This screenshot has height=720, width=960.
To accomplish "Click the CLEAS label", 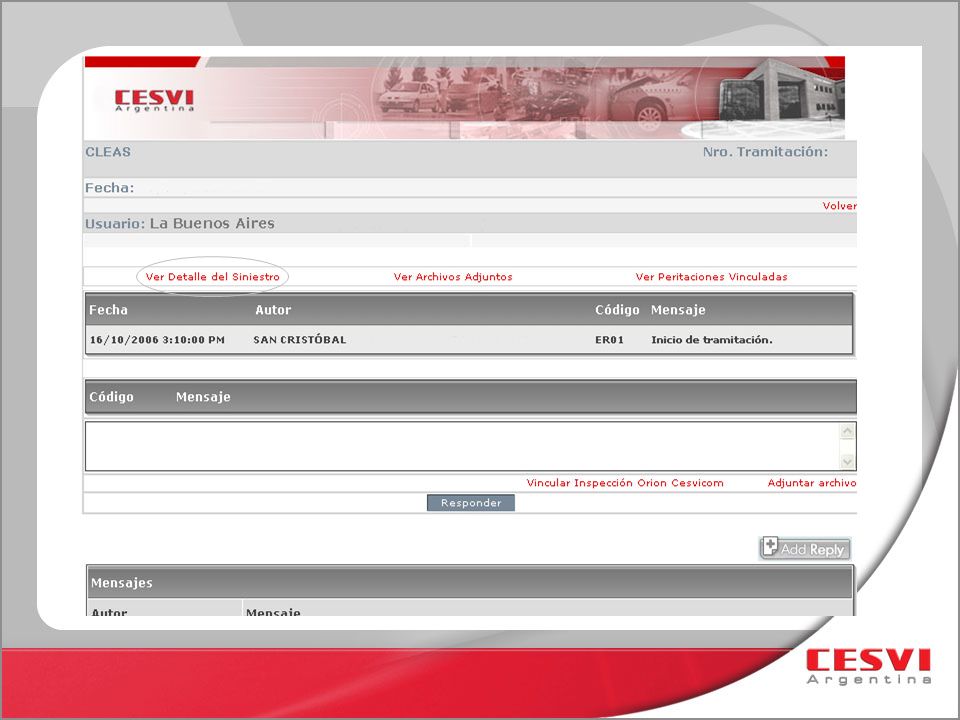I will [108, 152].
